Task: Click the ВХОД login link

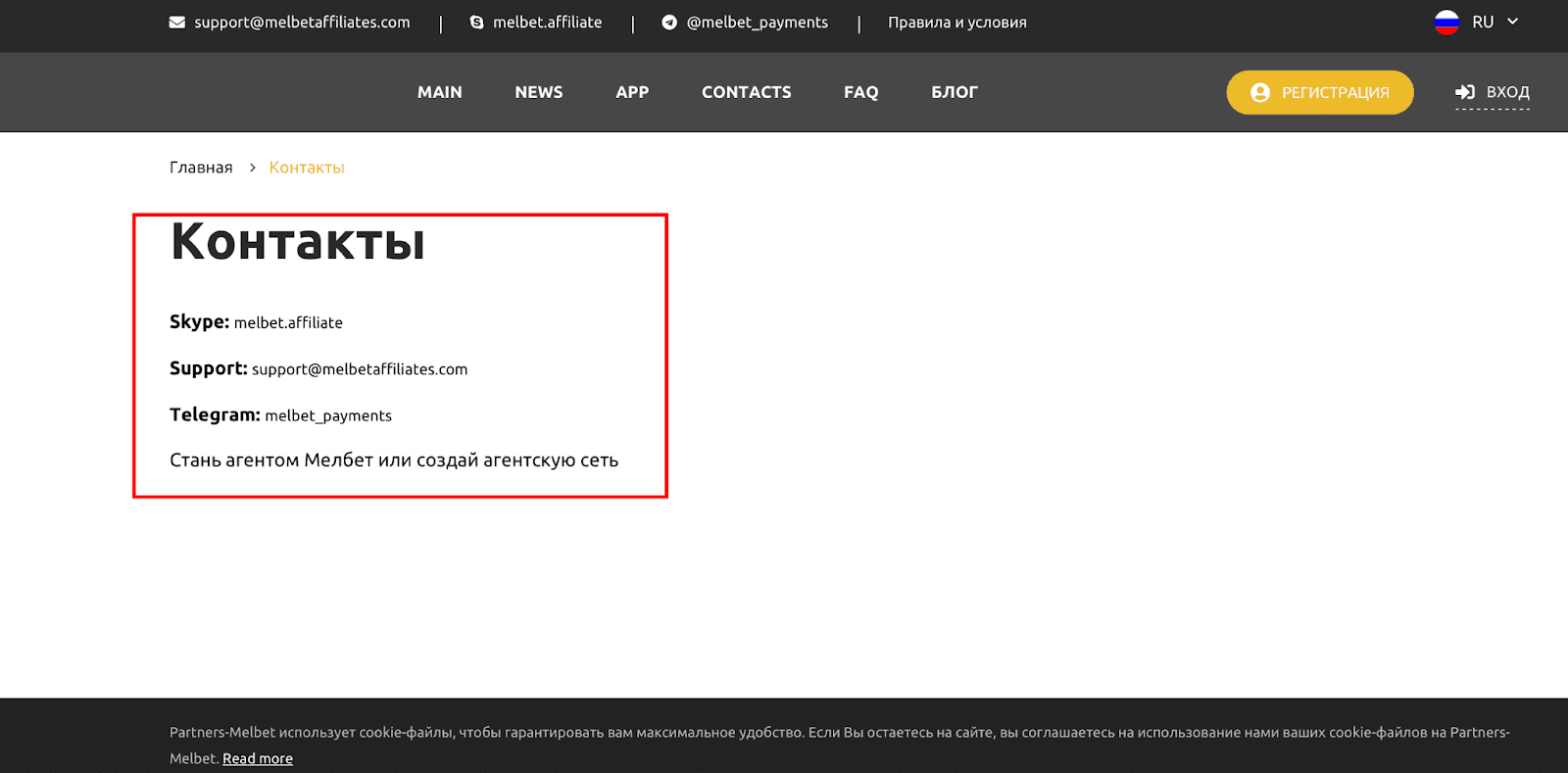Action: [1507, 92]
